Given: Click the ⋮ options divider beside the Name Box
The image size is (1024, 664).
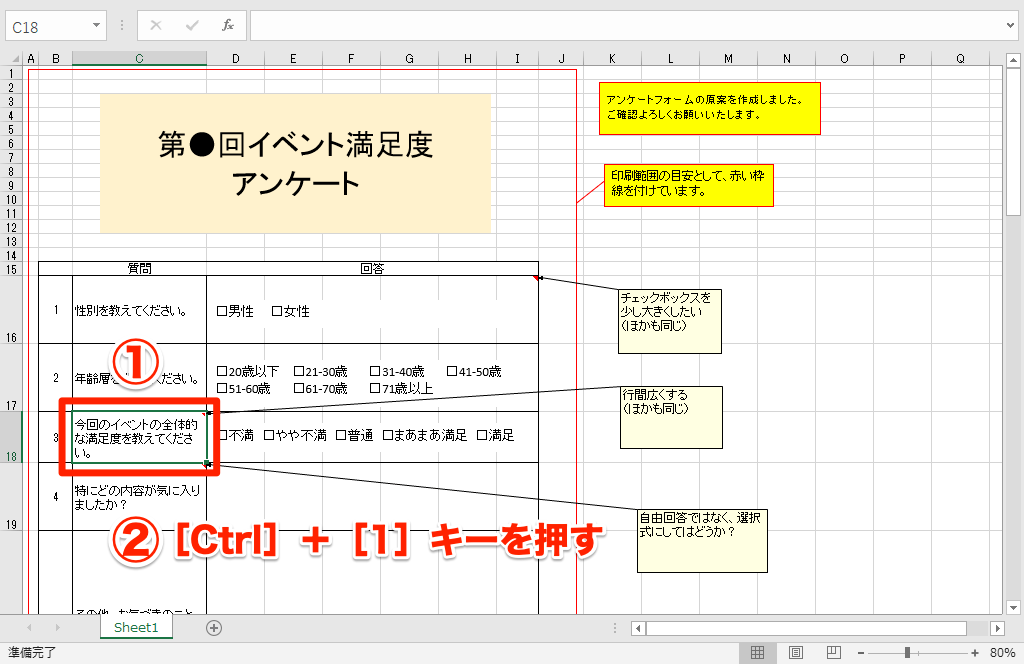Looking at the screenshot, I should click(x=122, y=24).
